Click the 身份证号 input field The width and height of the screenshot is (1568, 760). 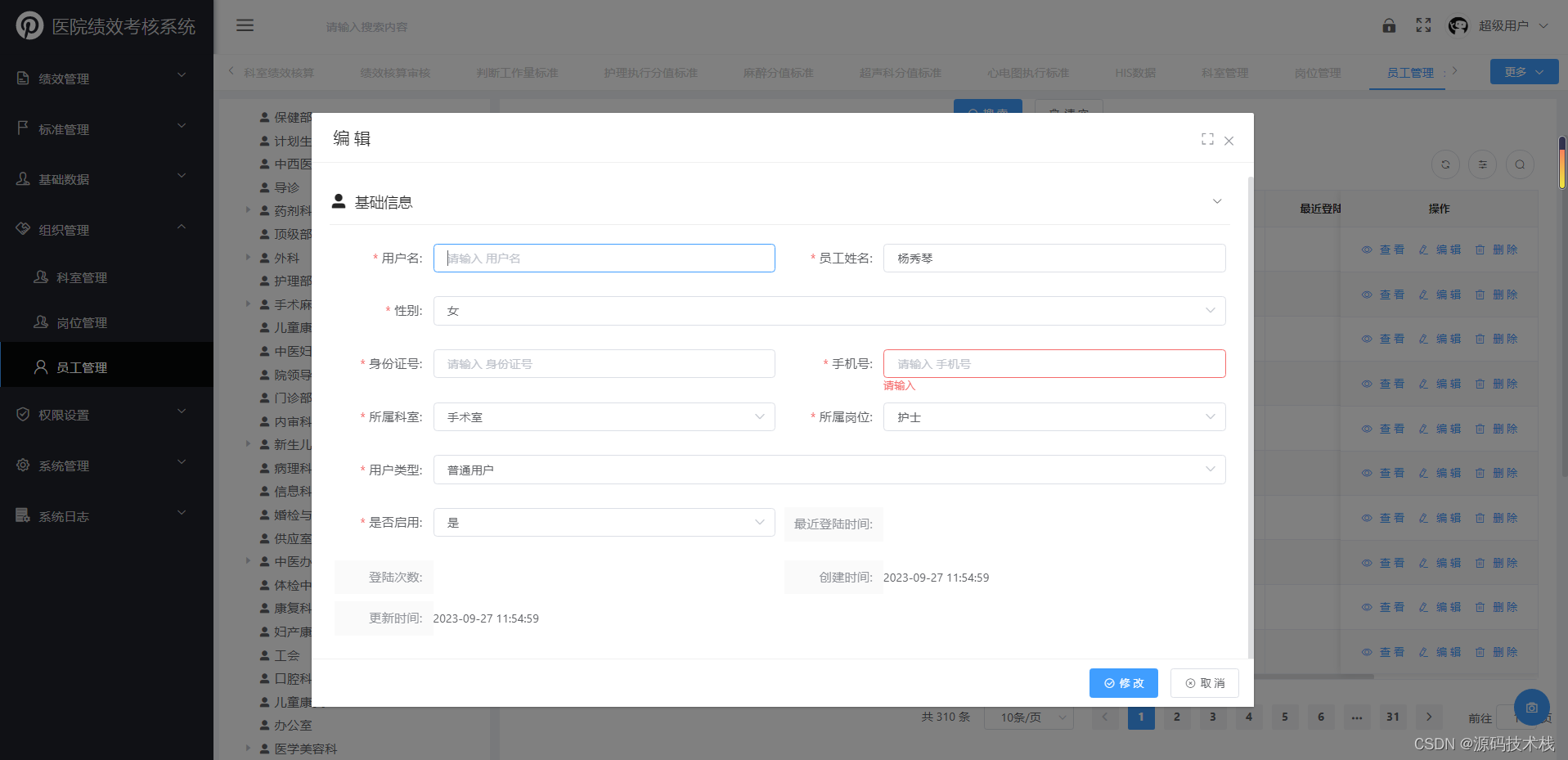(604, 364)
